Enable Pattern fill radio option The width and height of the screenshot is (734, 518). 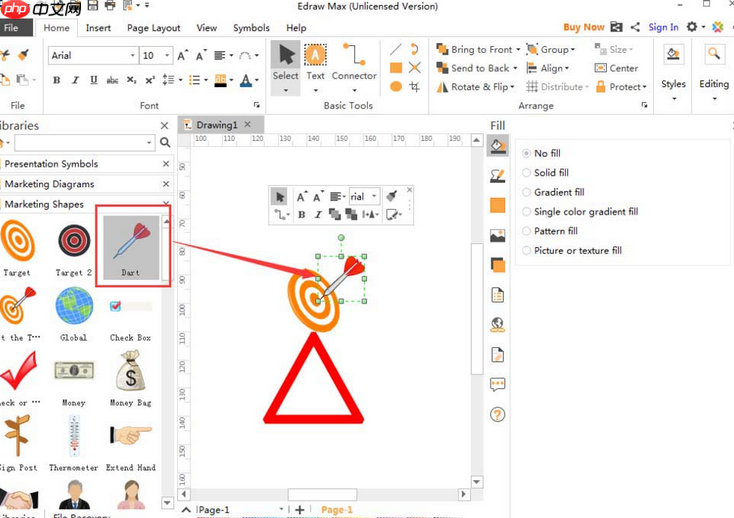click(527, 231)
